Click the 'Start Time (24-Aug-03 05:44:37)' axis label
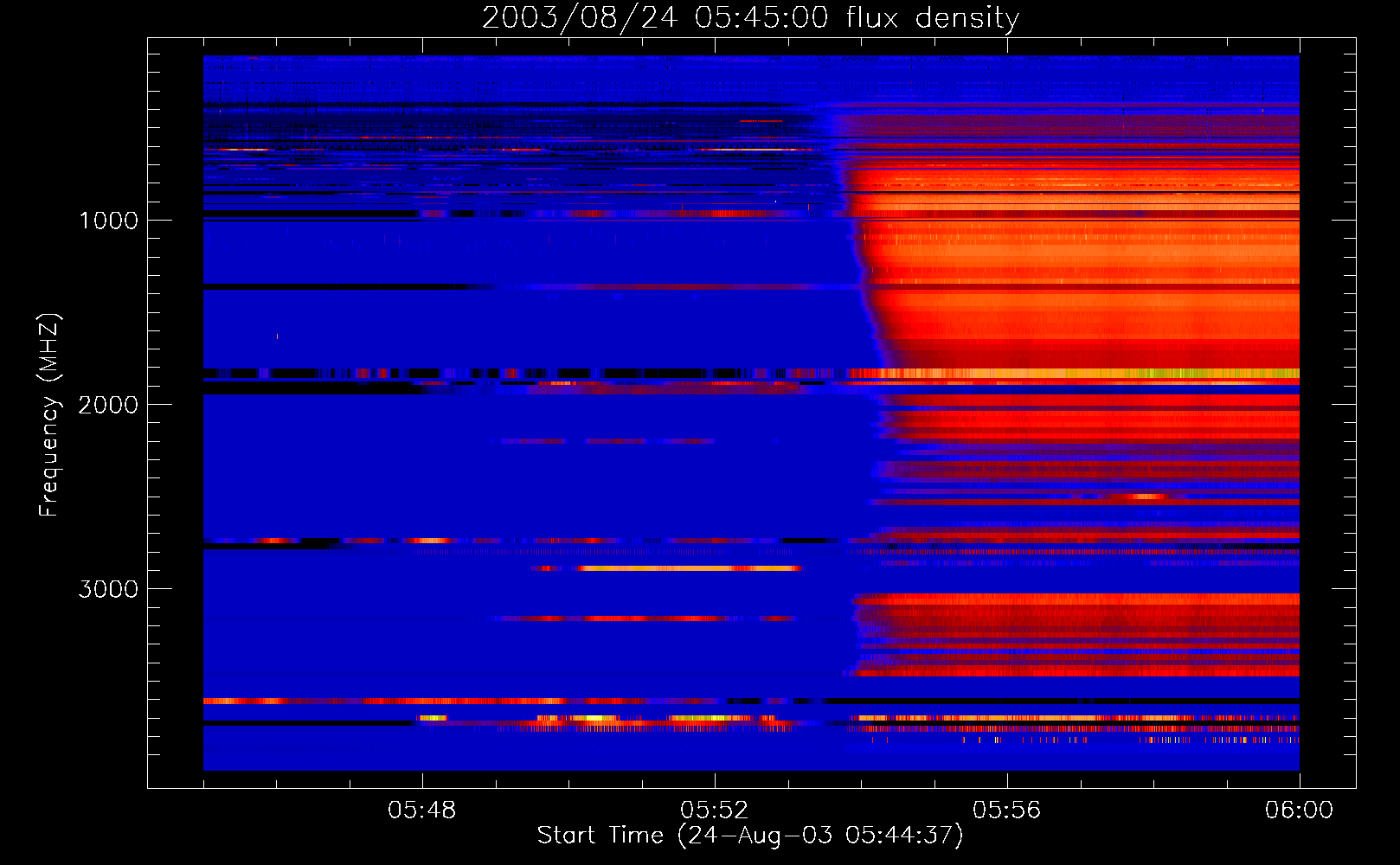 (x=750, y=836)
